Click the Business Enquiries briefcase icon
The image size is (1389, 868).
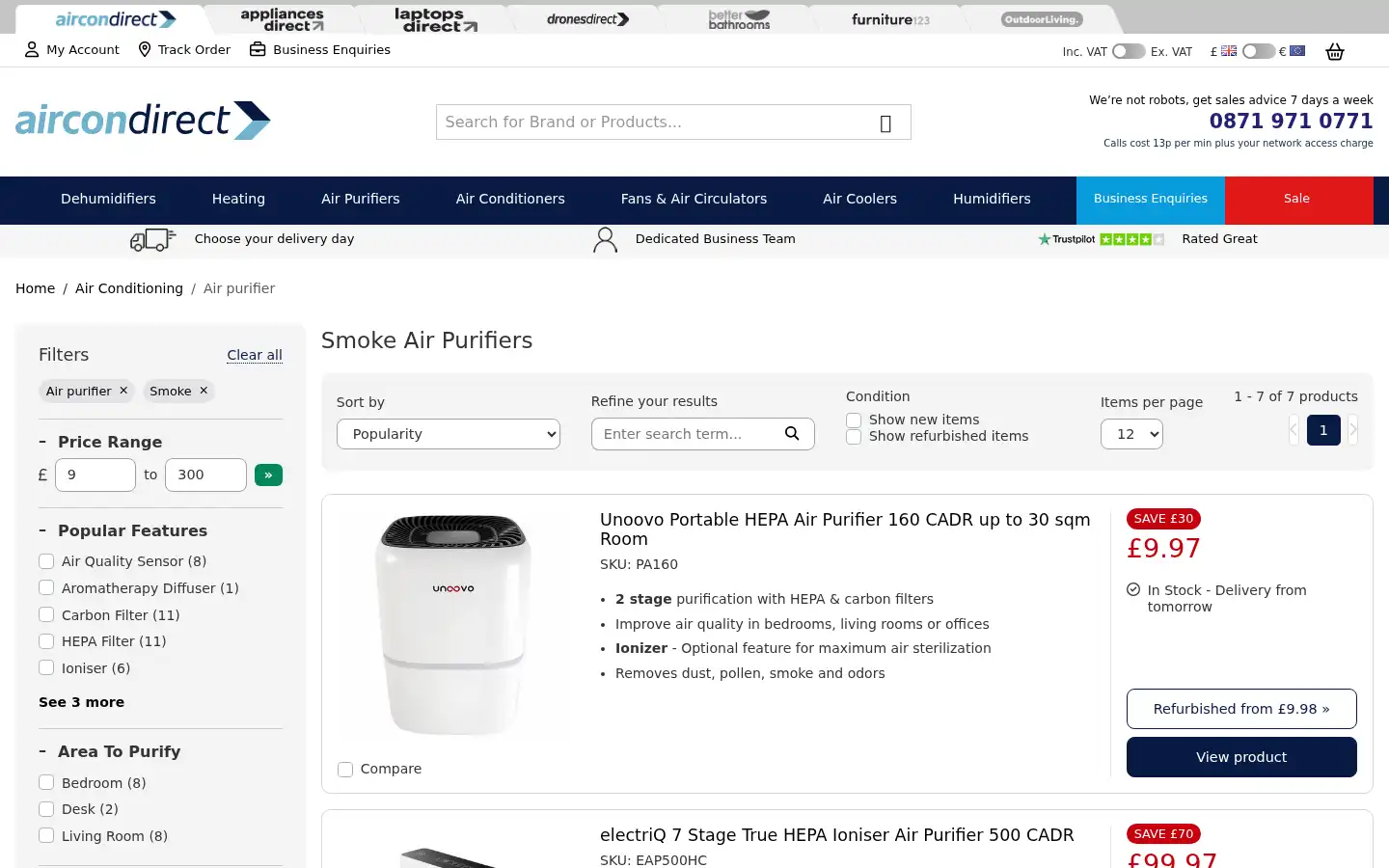pos(258,49)
